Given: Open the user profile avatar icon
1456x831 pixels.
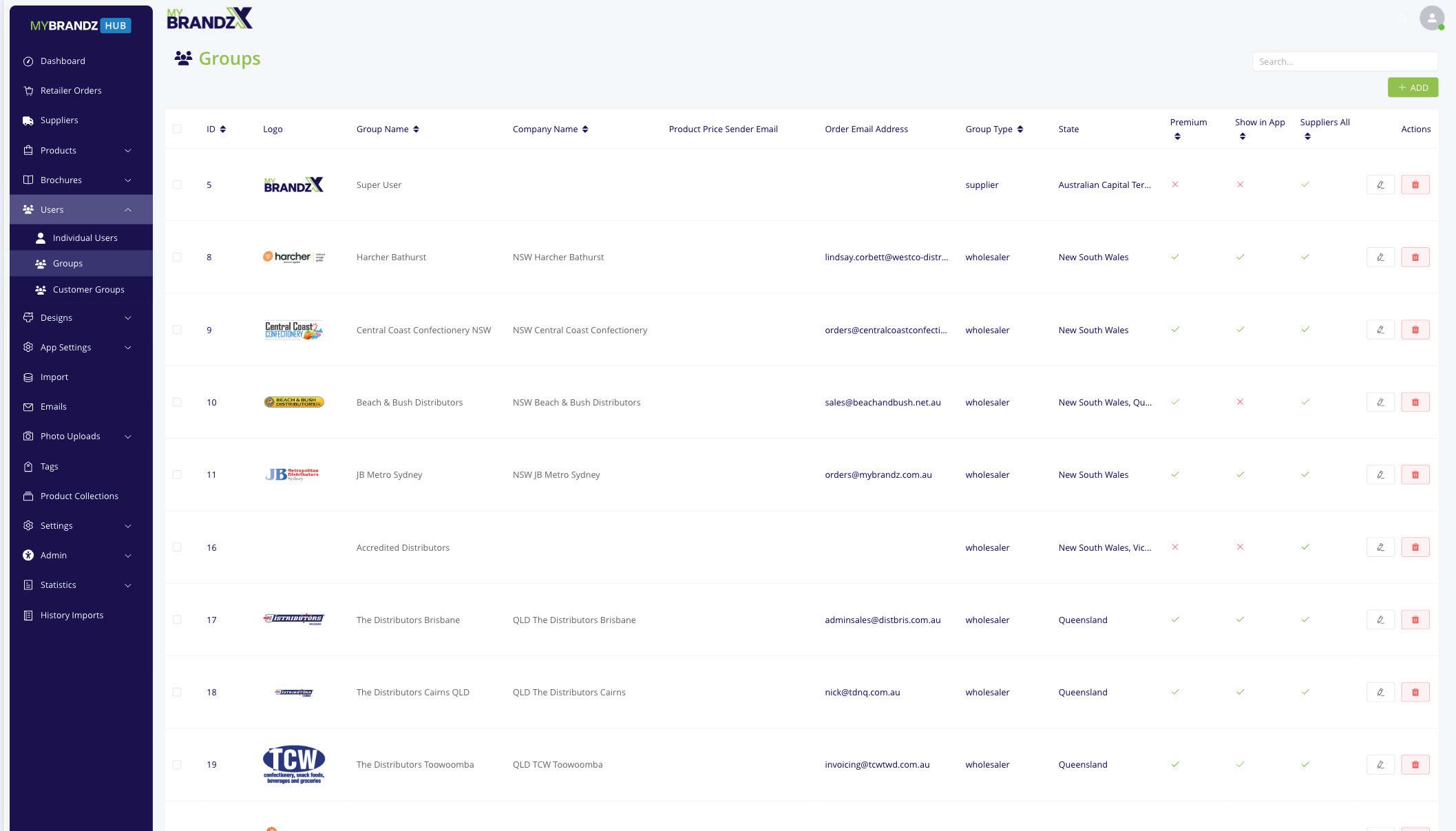Looking at the screenshot, I should click(1431, 18).
